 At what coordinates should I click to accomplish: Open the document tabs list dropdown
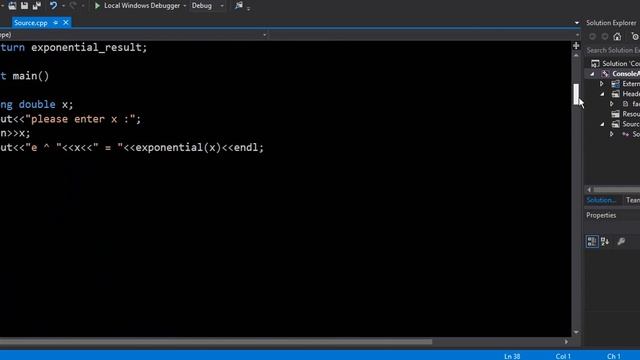(577, 23)
